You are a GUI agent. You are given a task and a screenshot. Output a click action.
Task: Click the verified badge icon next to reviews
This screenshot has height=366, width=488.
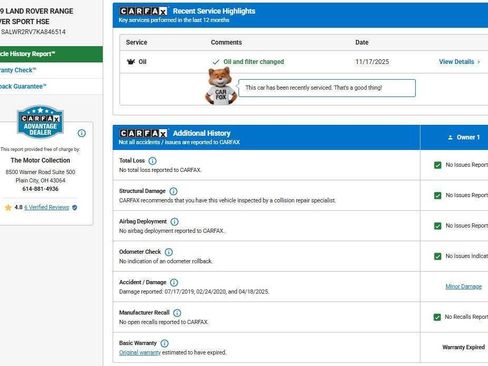click(x=75, y=207)
